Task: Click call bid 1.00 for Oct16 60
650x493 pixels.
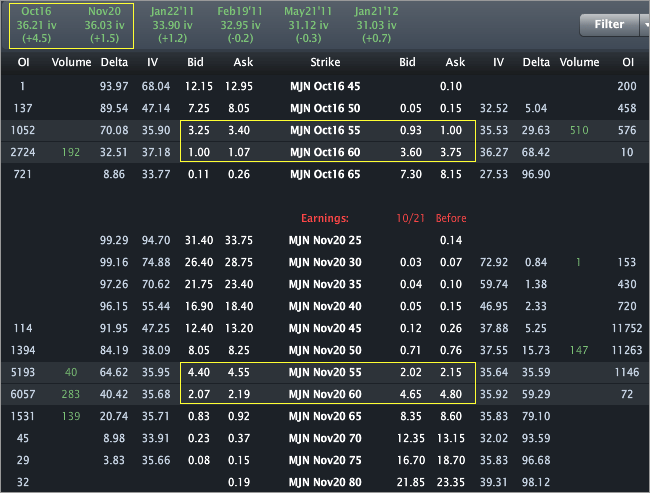Action: point(199,152)
